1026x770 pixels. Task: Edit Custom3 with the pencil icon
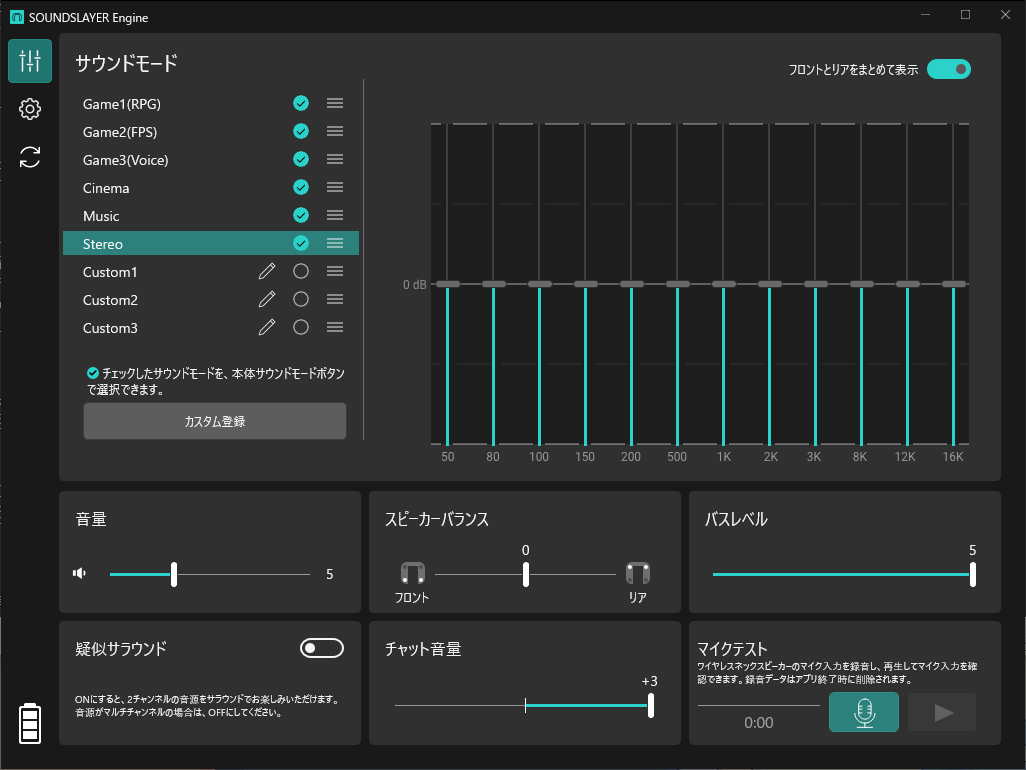267,327
